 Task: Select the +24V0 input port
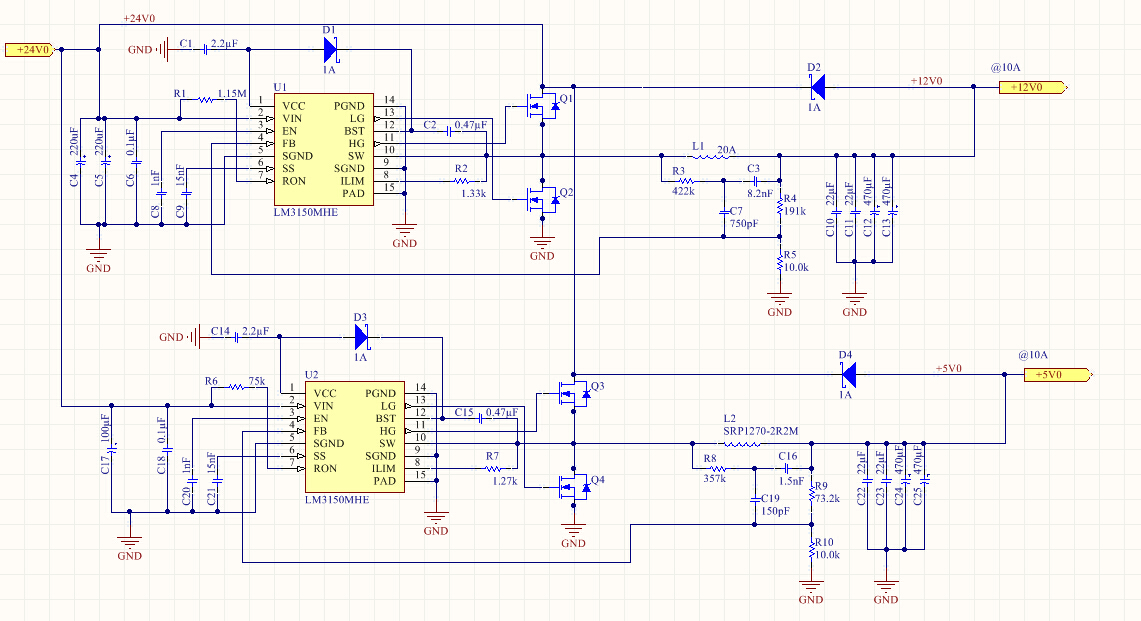click(x=30, y=50)
